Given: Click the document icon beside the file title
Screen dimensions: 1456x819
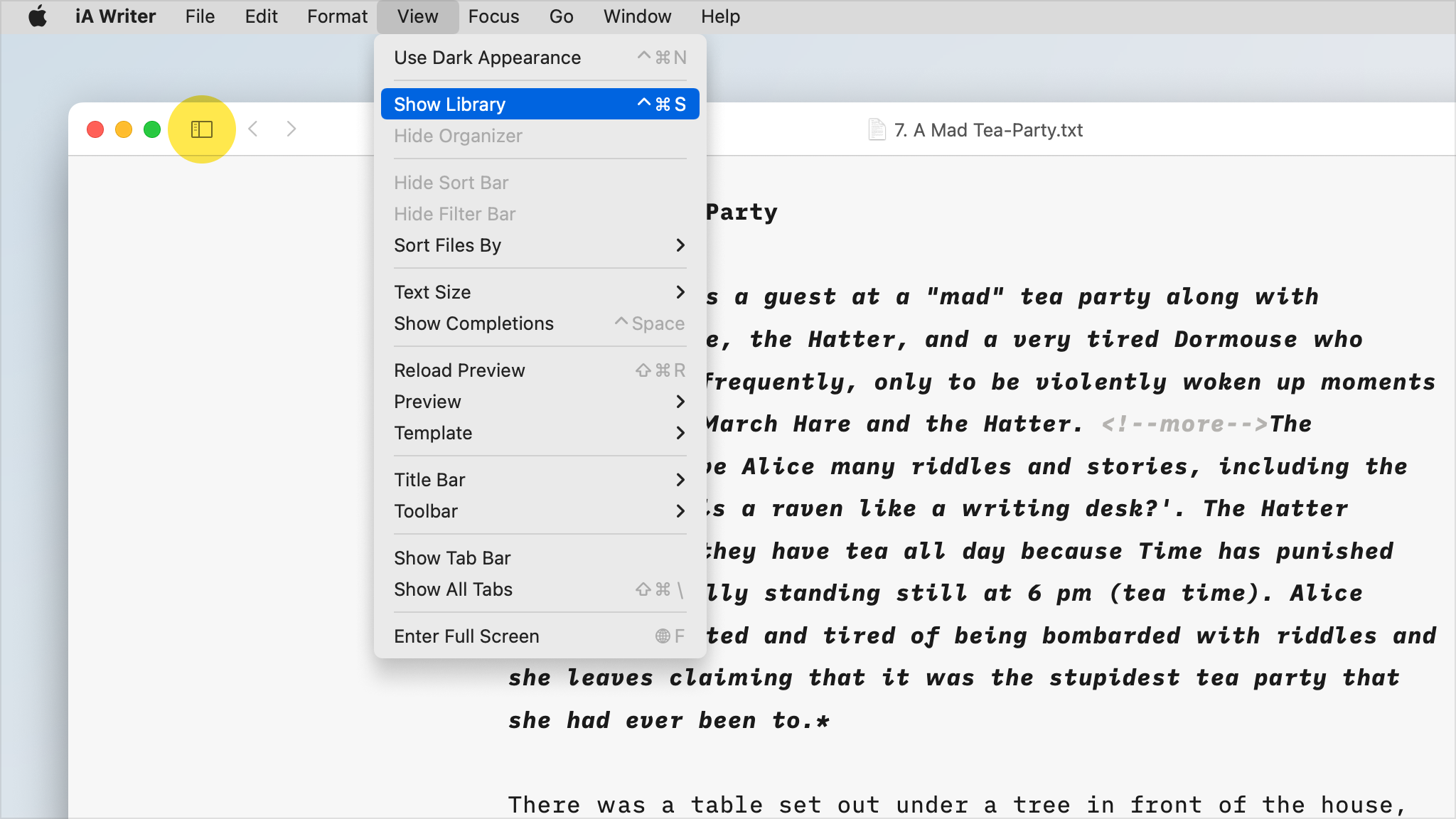Looking at the screenshot, I should click(x=877, y=129).
